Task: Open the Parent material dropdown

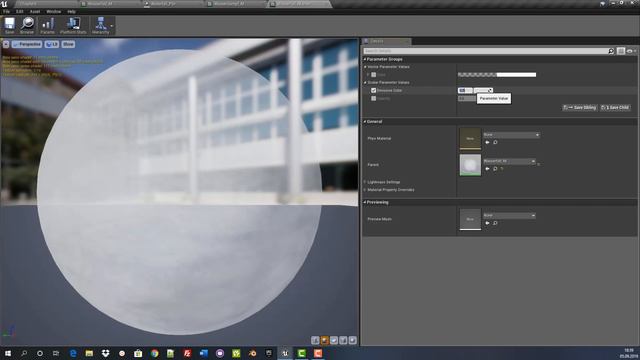Action: [x=509, y=161]
